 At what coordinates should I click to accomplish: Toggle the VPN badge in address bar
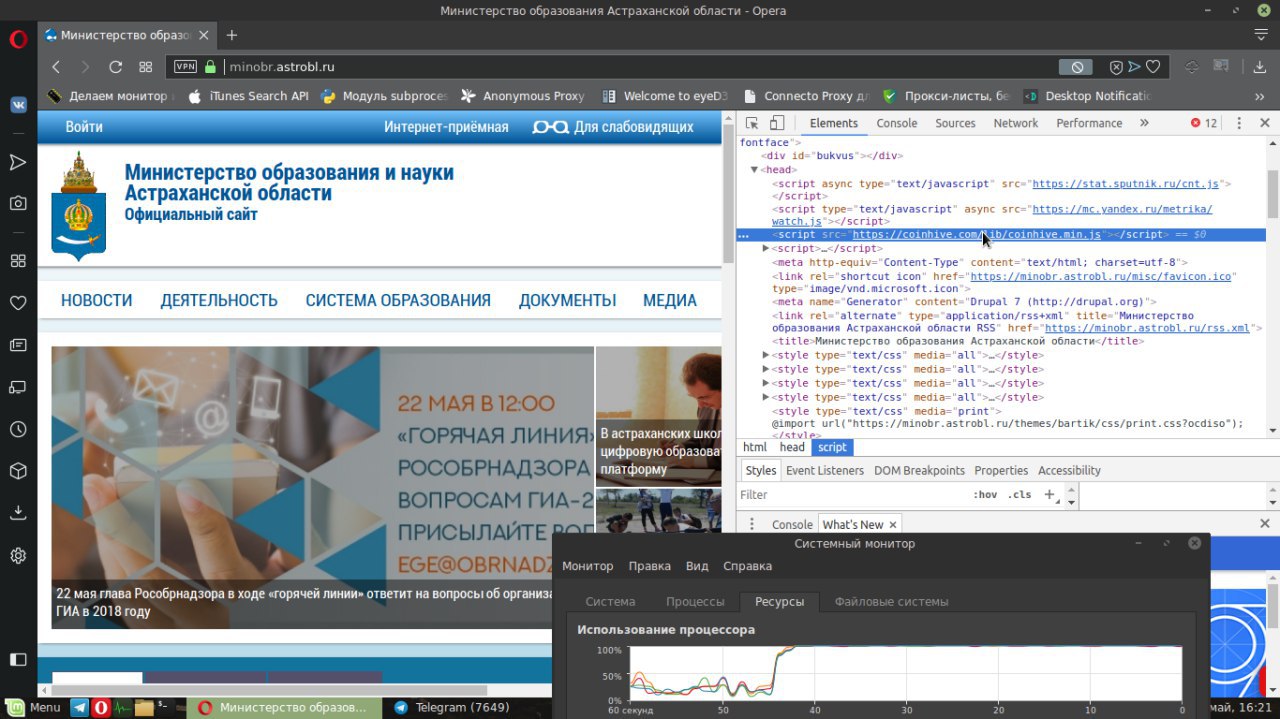coord(186,67)
